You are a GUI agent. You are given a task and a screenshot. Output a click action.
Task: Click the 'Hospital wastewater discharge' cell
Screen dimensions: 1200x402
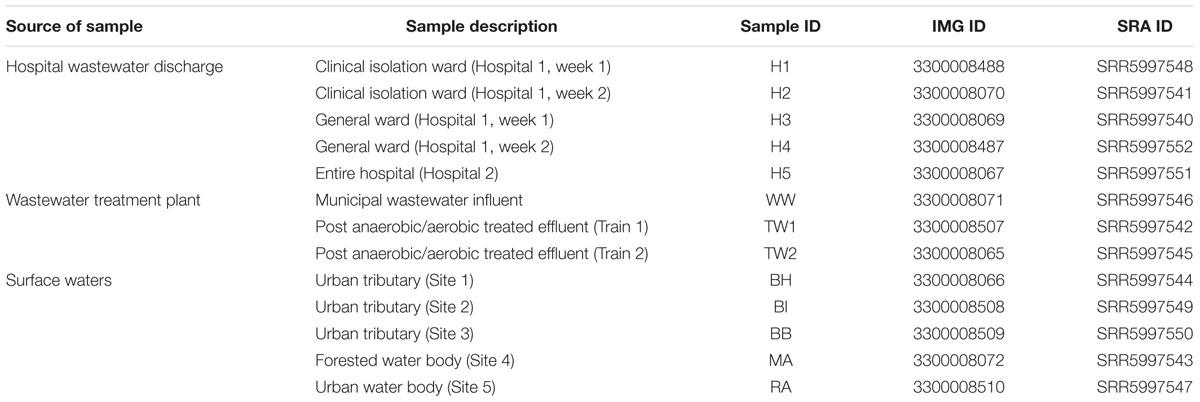point(114,67)
